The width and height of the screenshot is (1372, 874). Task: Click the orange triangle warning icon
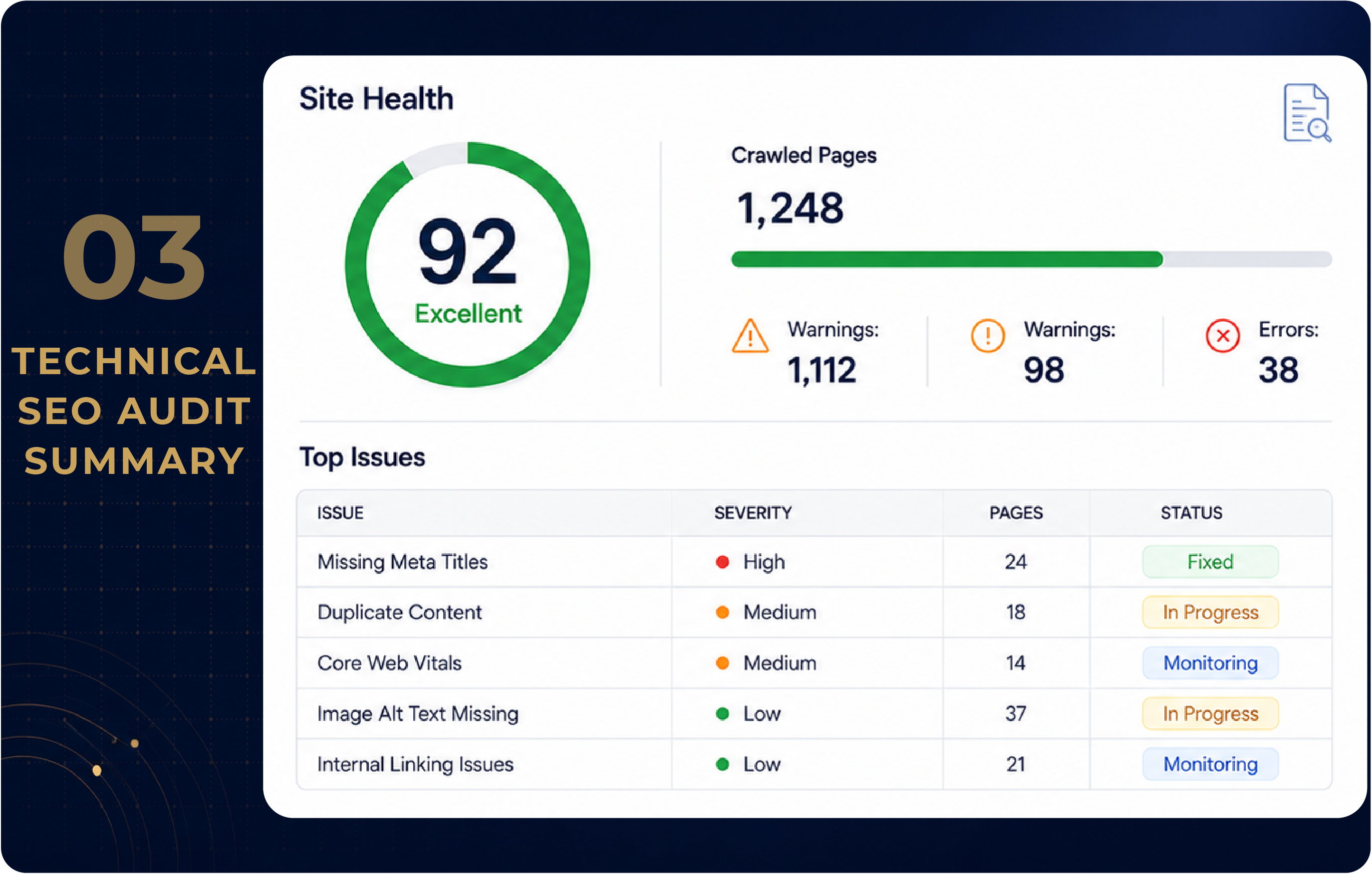point(751,337)
